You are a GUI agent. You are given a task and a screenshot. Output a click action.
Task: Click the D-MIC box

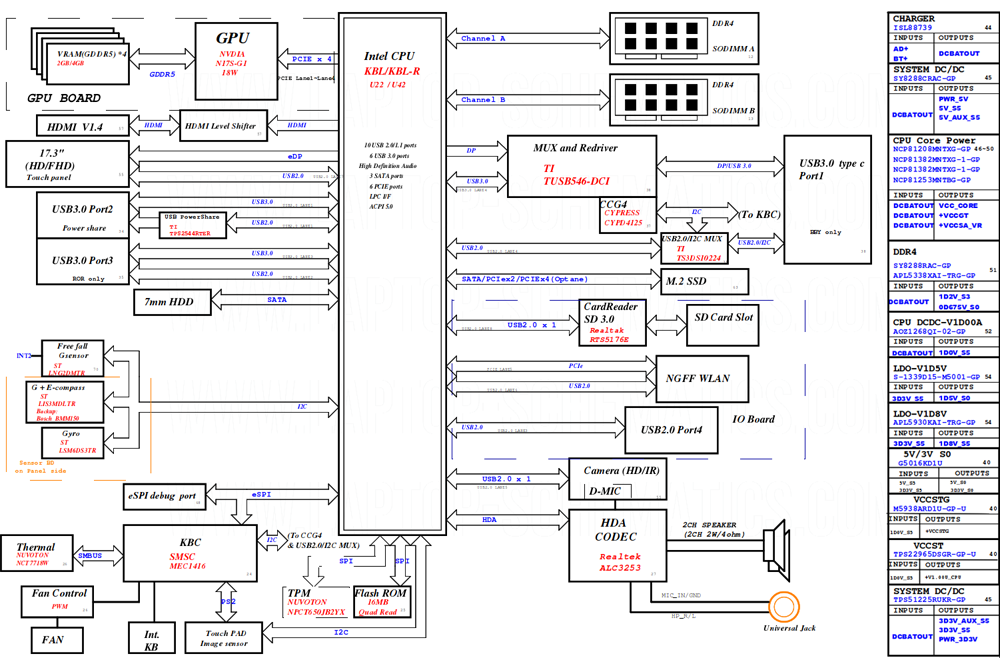pos(609,492)
